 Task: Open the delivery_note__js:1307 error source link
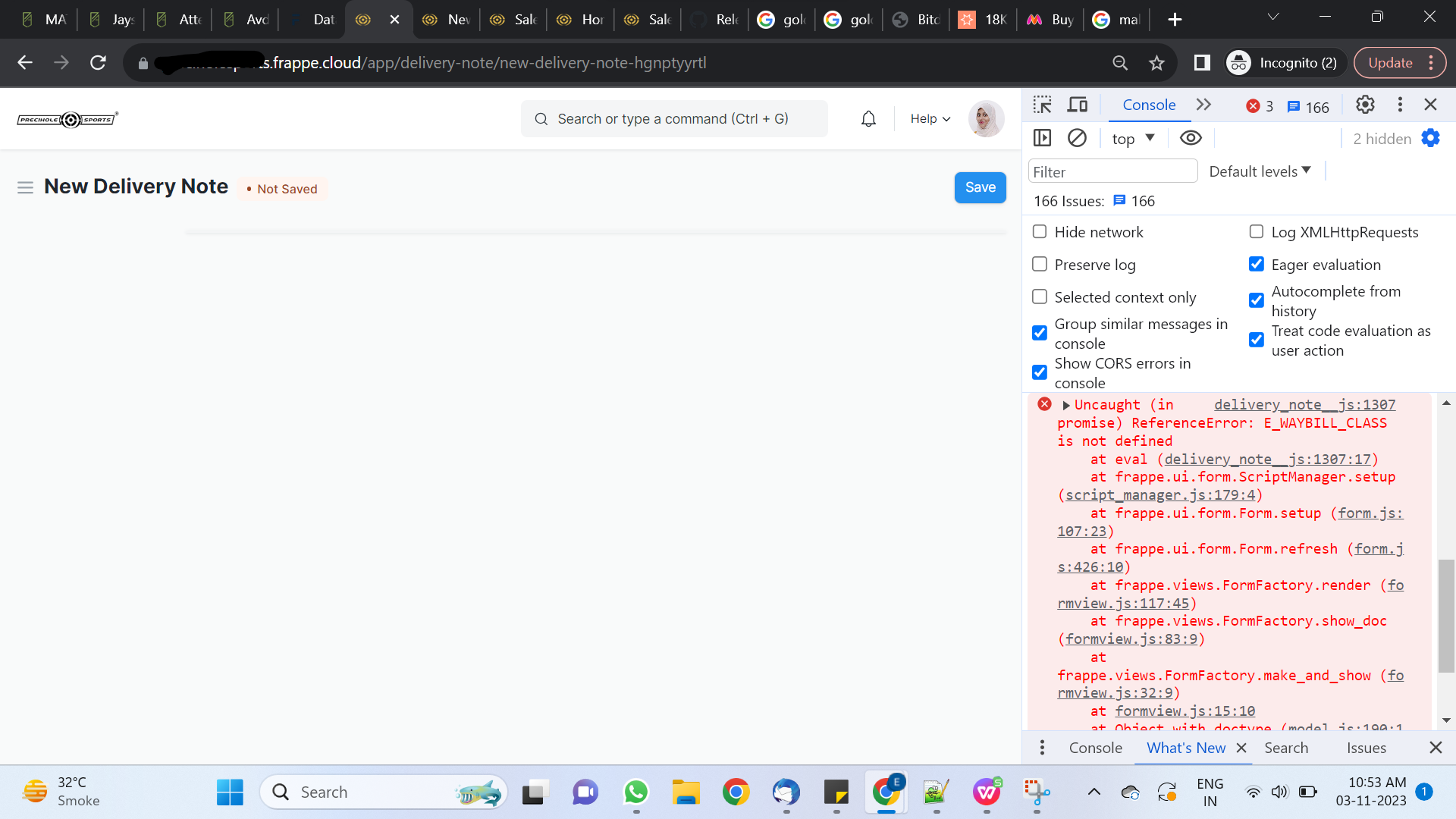point(1304,405)
